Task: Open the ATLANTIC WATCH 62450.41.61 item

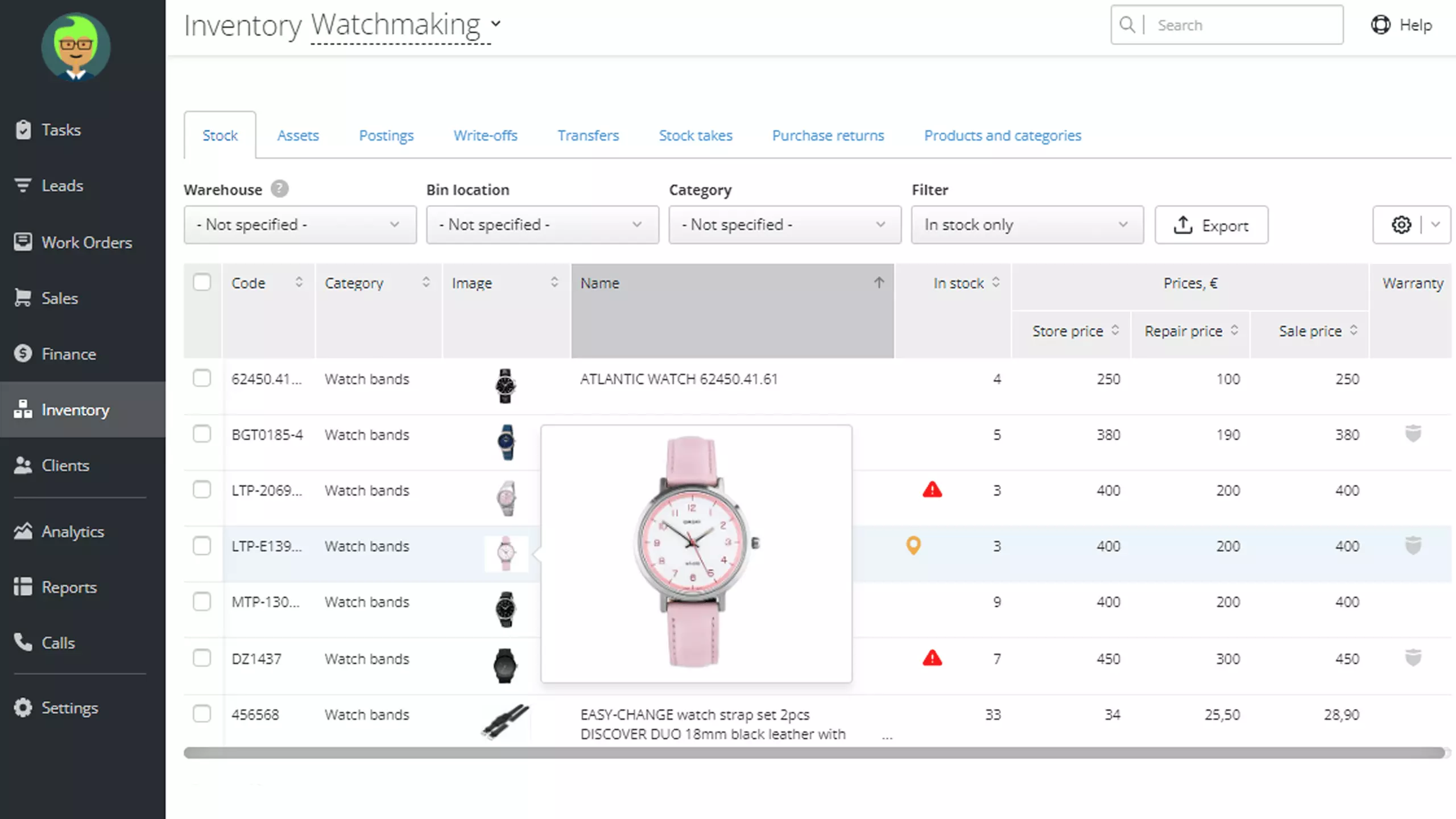Action: pos(679,379)
